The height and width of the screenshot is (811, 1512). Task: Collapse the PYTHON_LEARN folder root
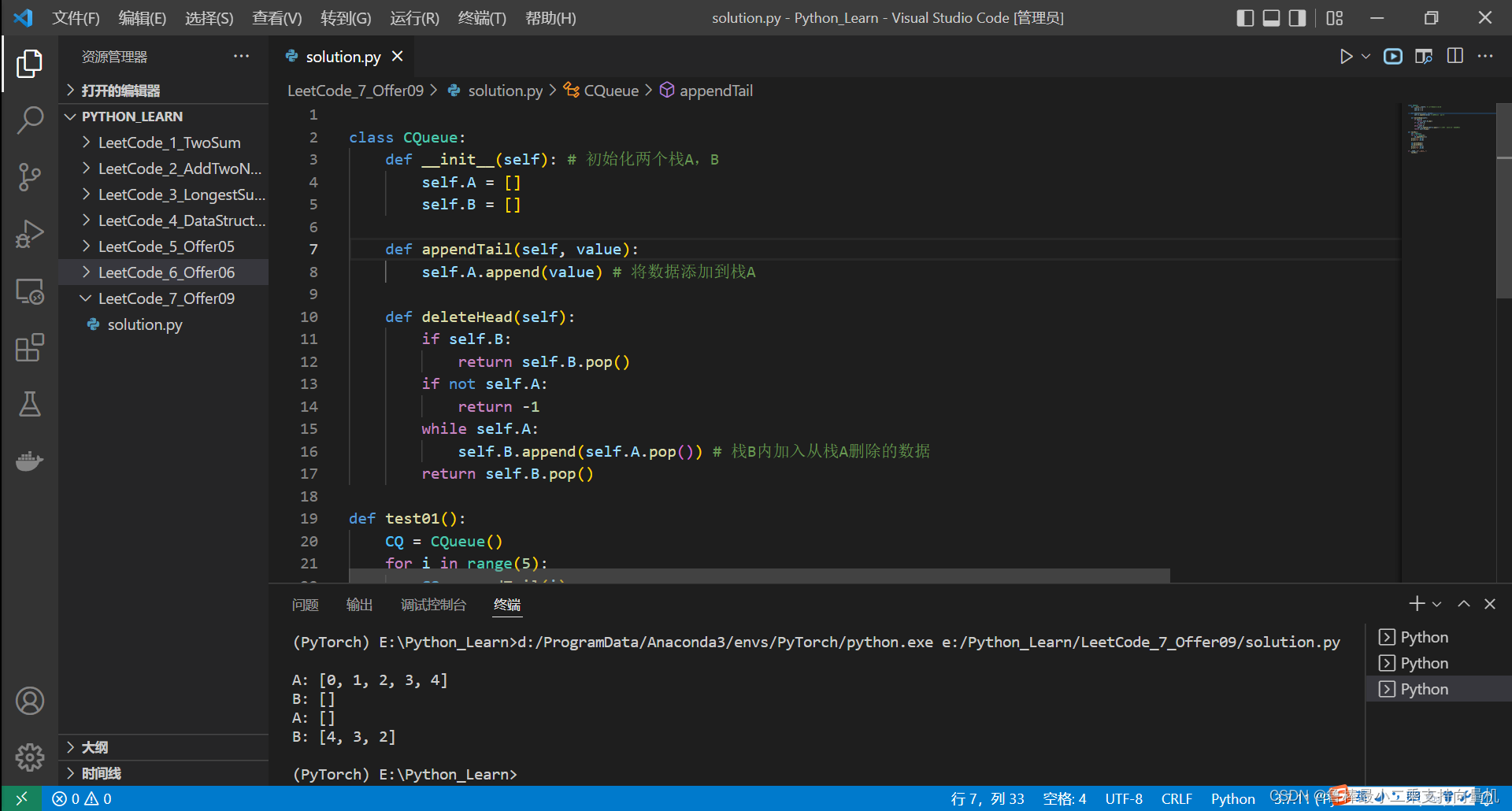[164, 117]
